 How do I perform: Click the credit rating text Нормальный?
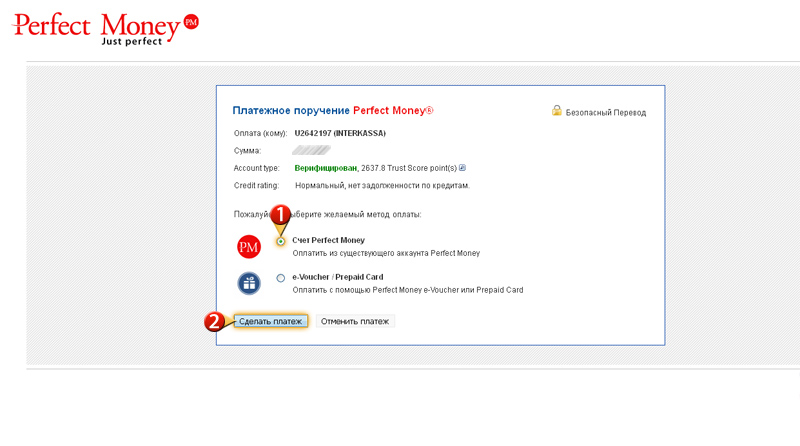383,185
